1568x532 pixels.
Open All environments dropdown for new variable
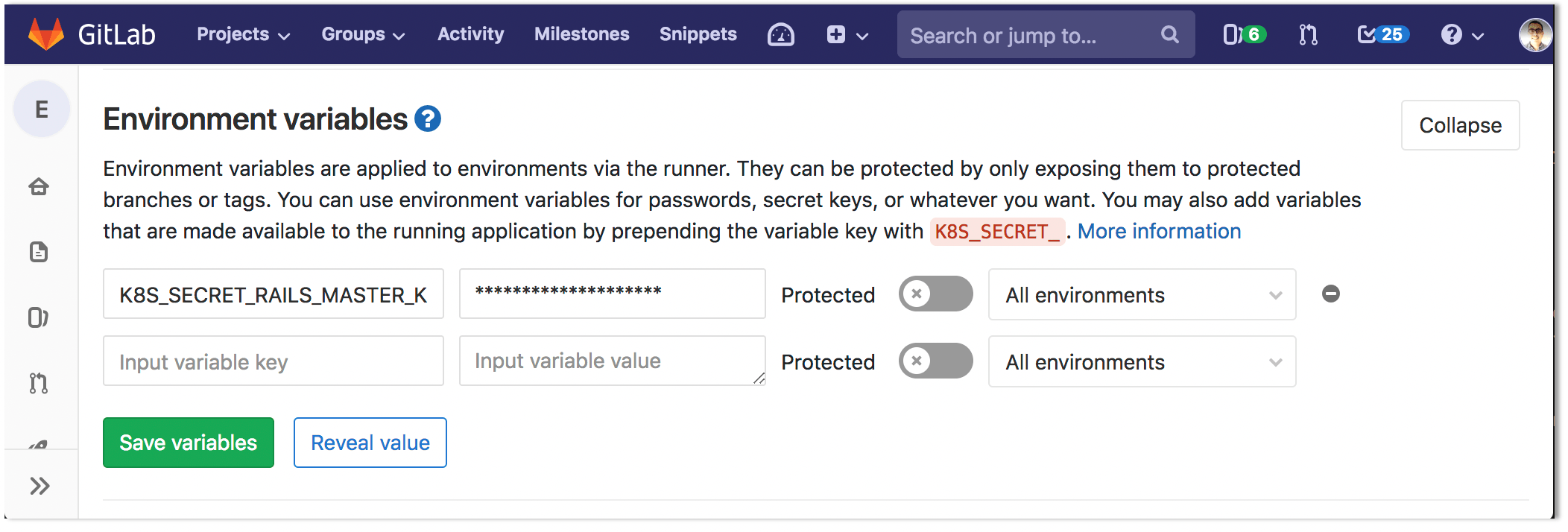tap(1142, 361)
